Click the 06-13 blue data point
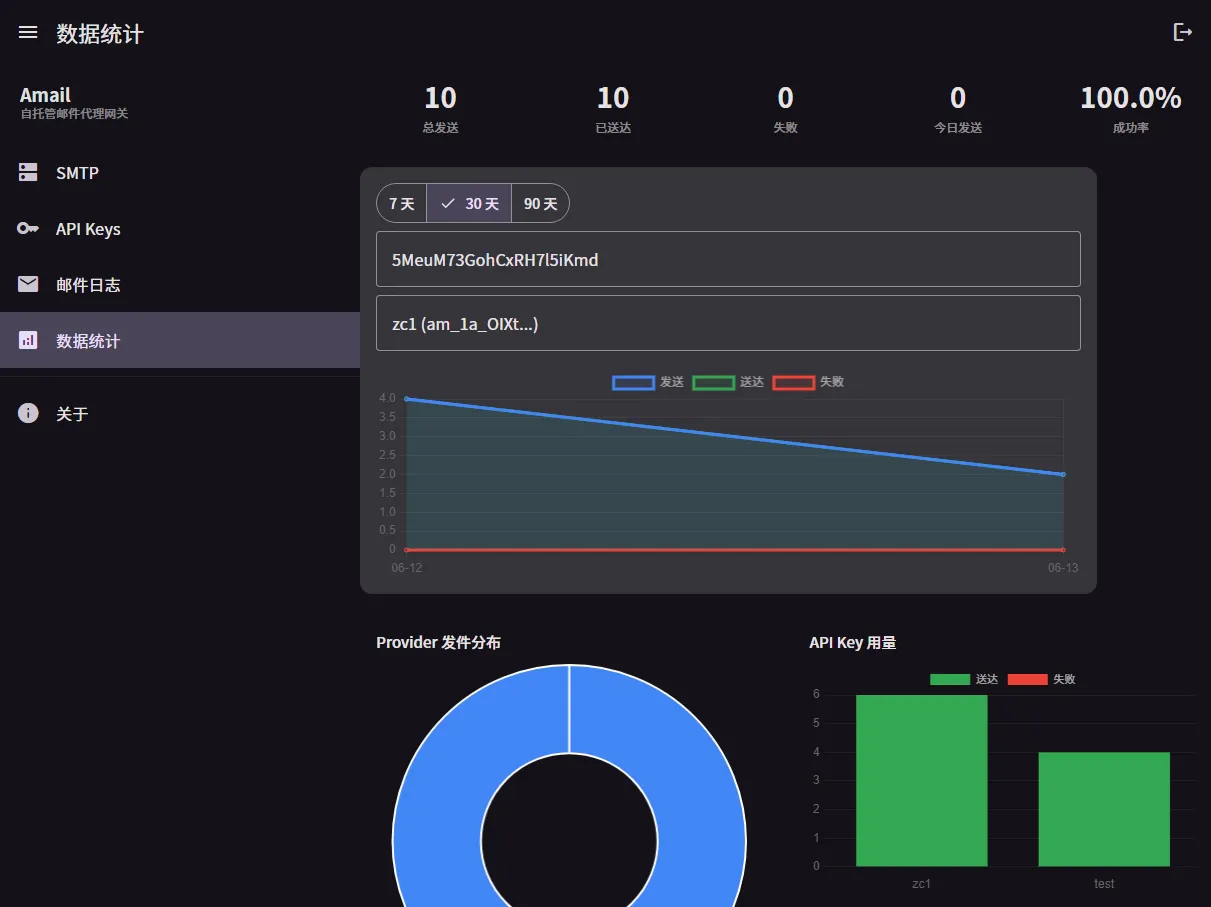 coord(1063,474)
